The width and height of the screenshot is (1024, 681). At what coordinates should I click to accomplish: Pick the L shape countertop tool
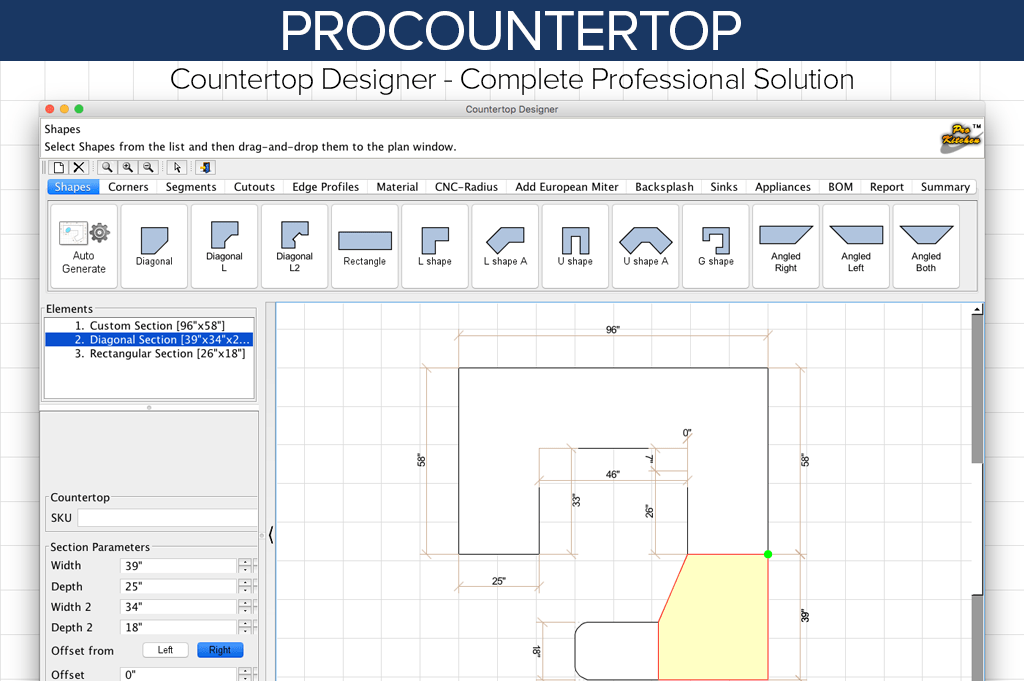tap(435, 243)
